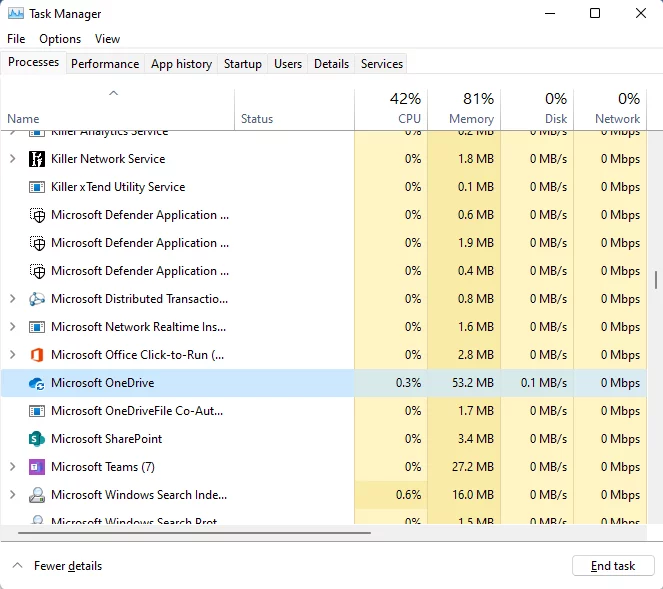Click the Killer xTend Utility Service icon
The image size is (663, 589).
point(37,187)
